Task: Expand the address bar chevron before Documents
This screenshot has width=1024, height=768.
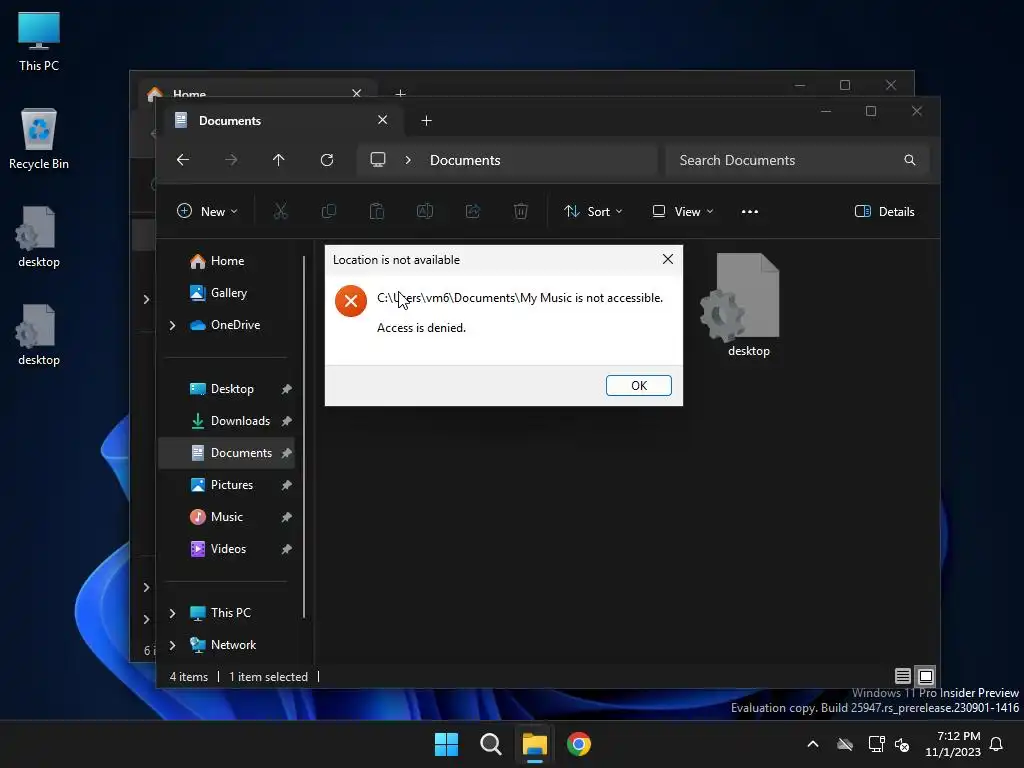Action: point(408,160)
